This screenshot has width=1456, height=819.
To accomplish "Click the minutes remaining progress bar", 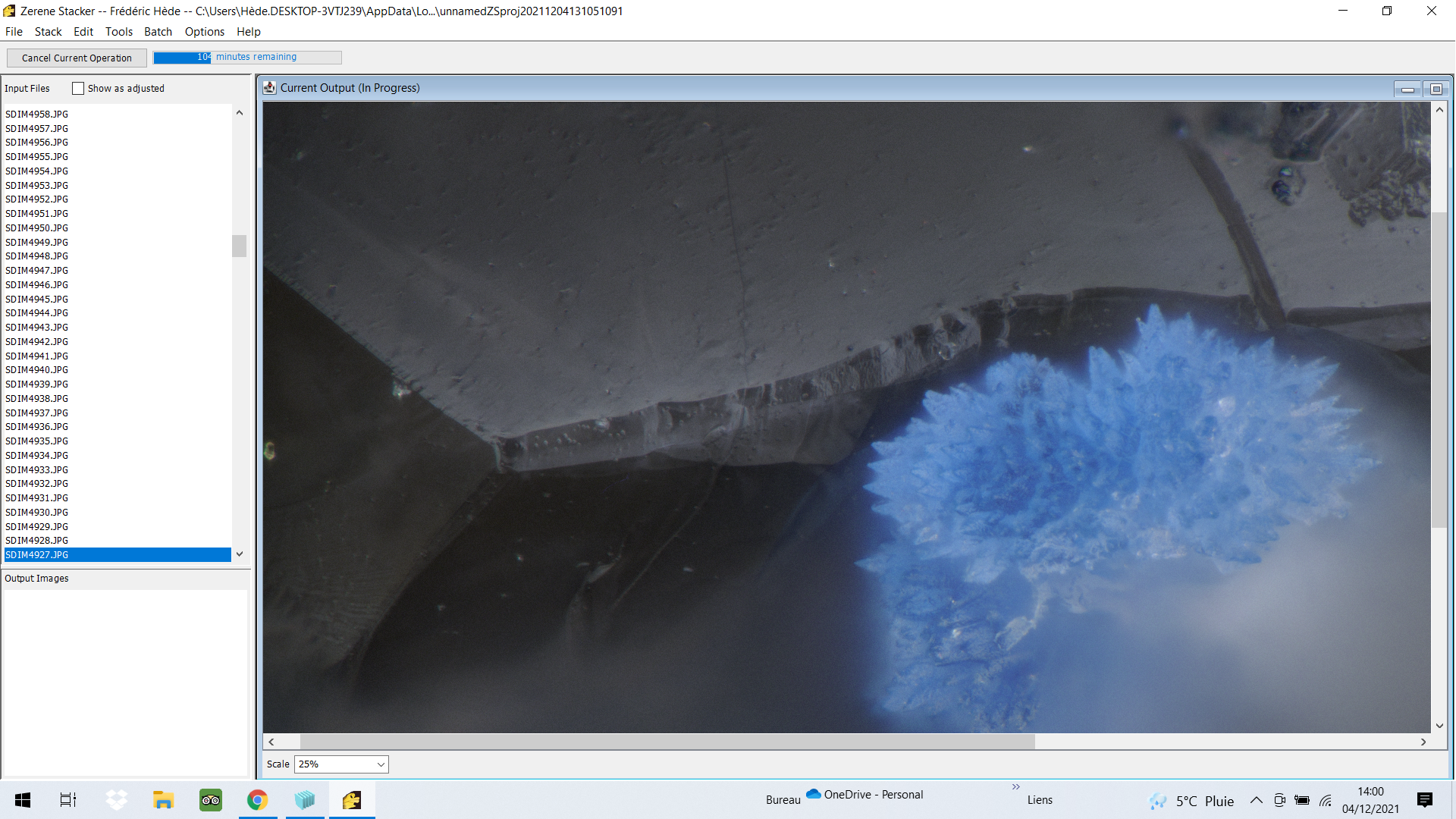I will [x=247, y=58].
